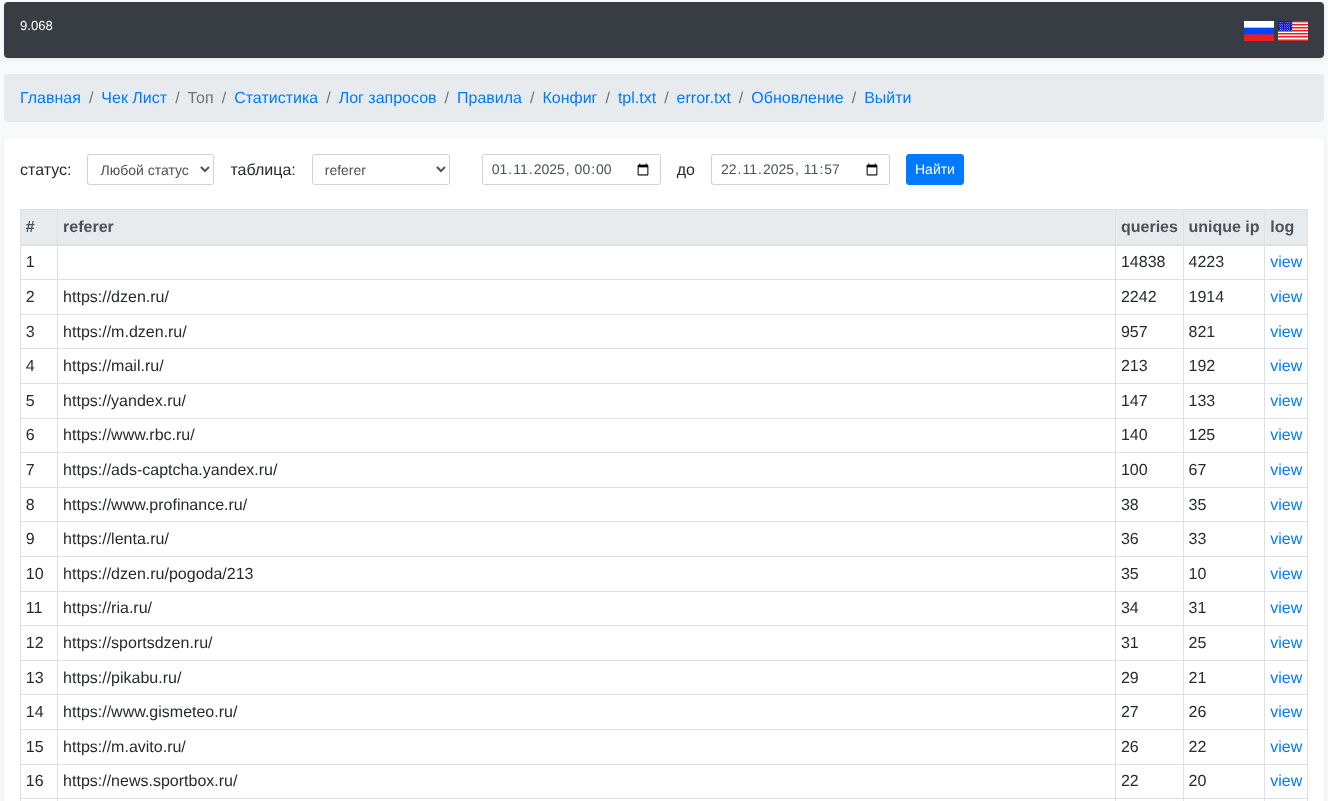Open the Лог запросов page
The image size is (1328, 801).
pyautogui.click(x=387, y=98)
